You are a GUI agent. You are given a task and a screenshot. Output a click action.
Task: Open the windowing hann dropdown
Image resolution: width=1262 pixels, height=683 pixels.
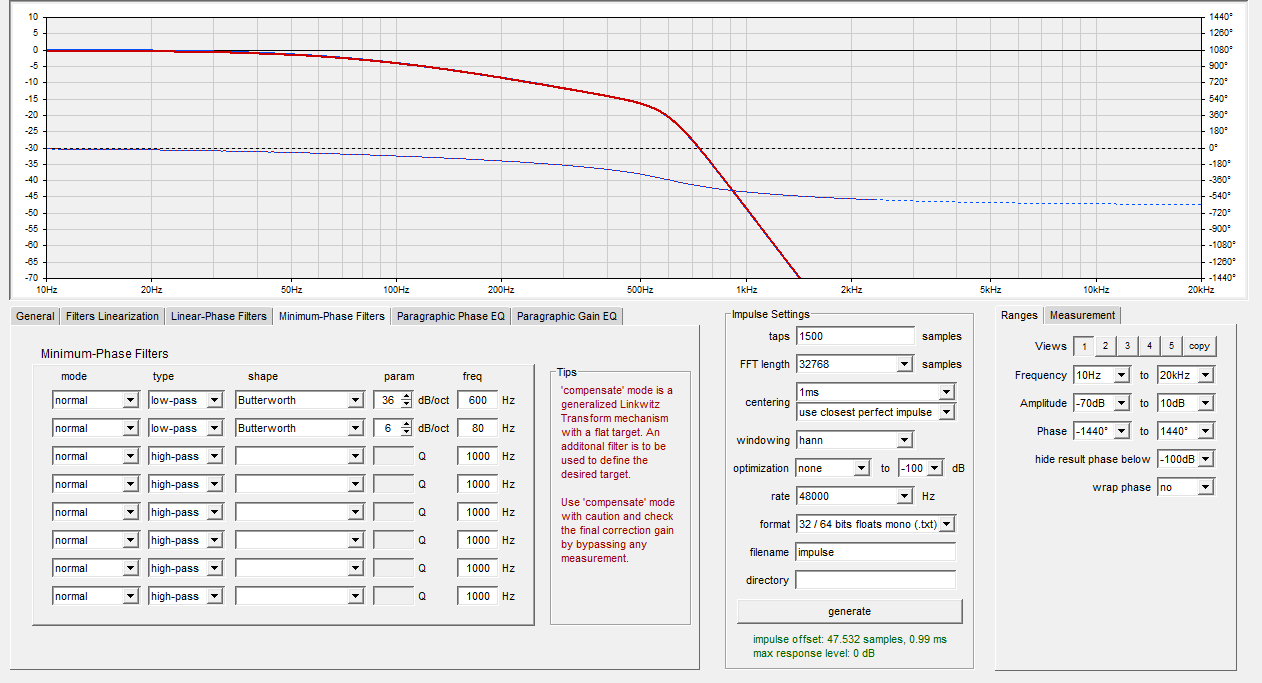pyautogui.click(x=855, y=440)
